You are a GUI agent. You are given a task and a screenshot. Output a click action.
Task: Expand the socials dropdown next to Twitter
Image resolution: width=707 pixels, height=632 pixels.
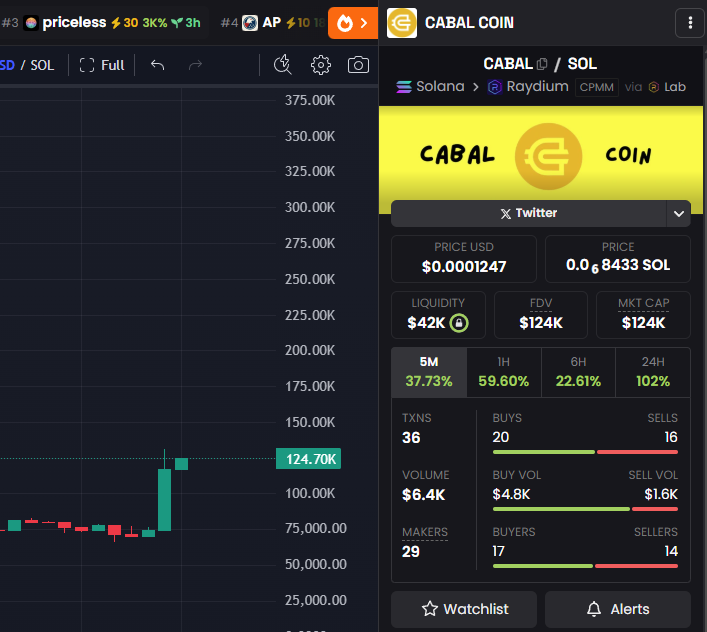click(x=679, y=214)
